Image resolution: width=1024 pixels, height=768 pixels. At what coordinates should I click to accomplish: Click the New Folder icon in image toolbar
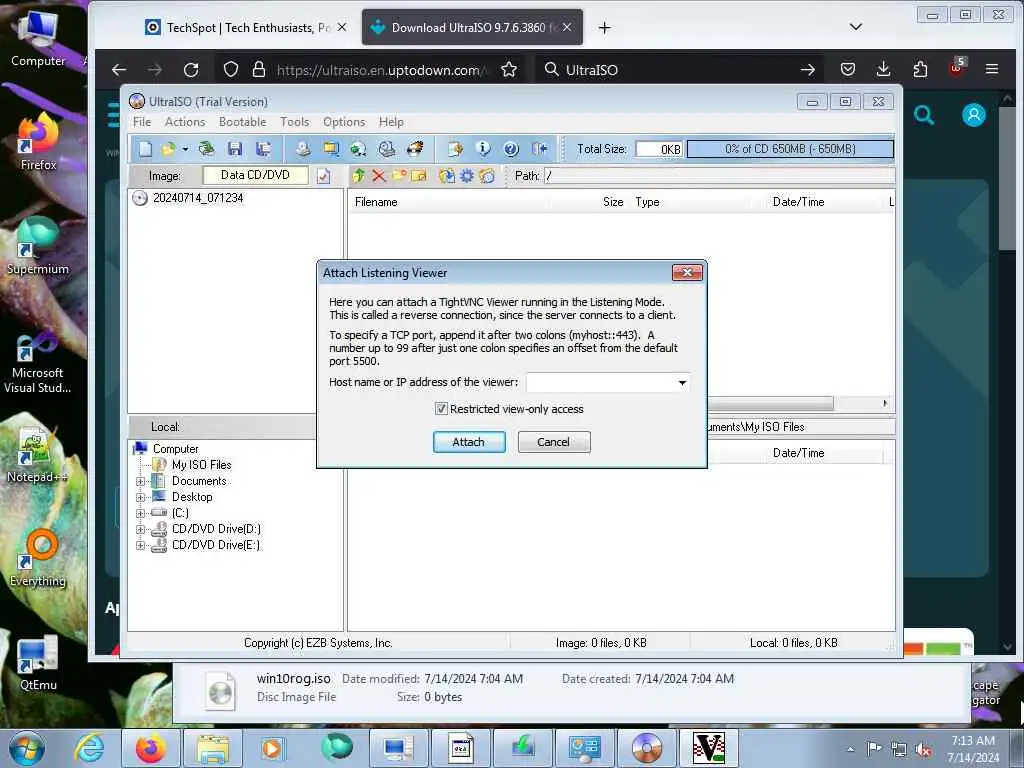(399, 176)
